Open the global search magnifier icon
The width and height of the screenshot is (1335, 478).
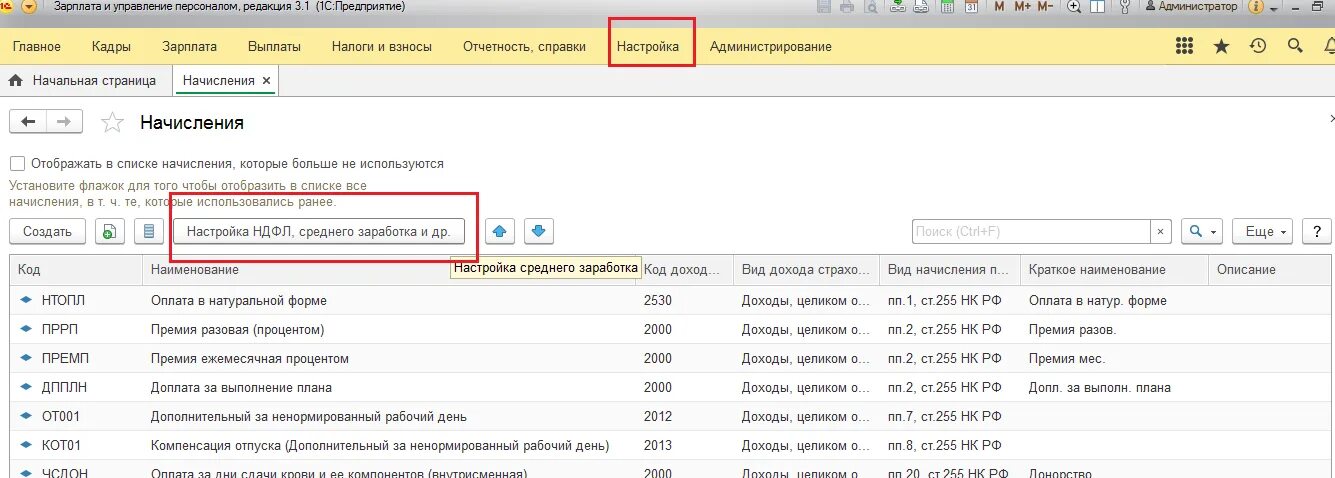tap(1295, 46)
